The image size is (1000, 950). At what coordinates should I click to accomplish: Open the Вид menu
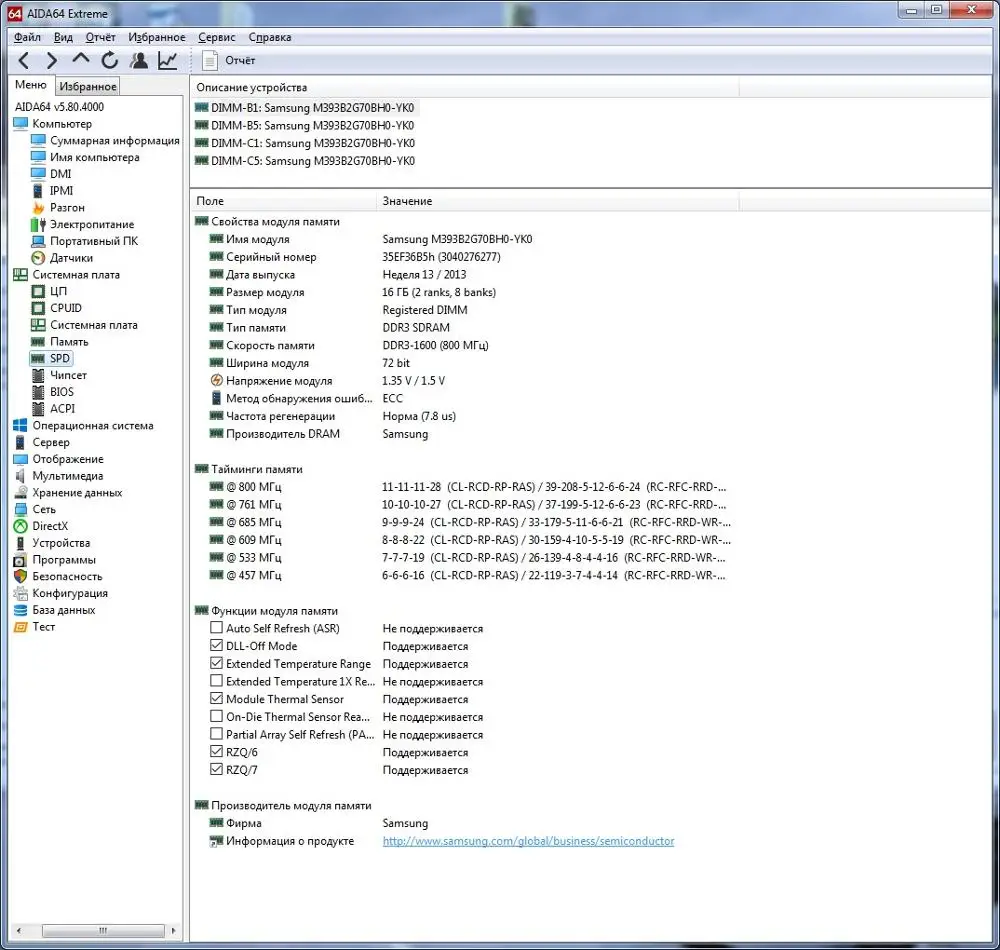tap(63, 37)
